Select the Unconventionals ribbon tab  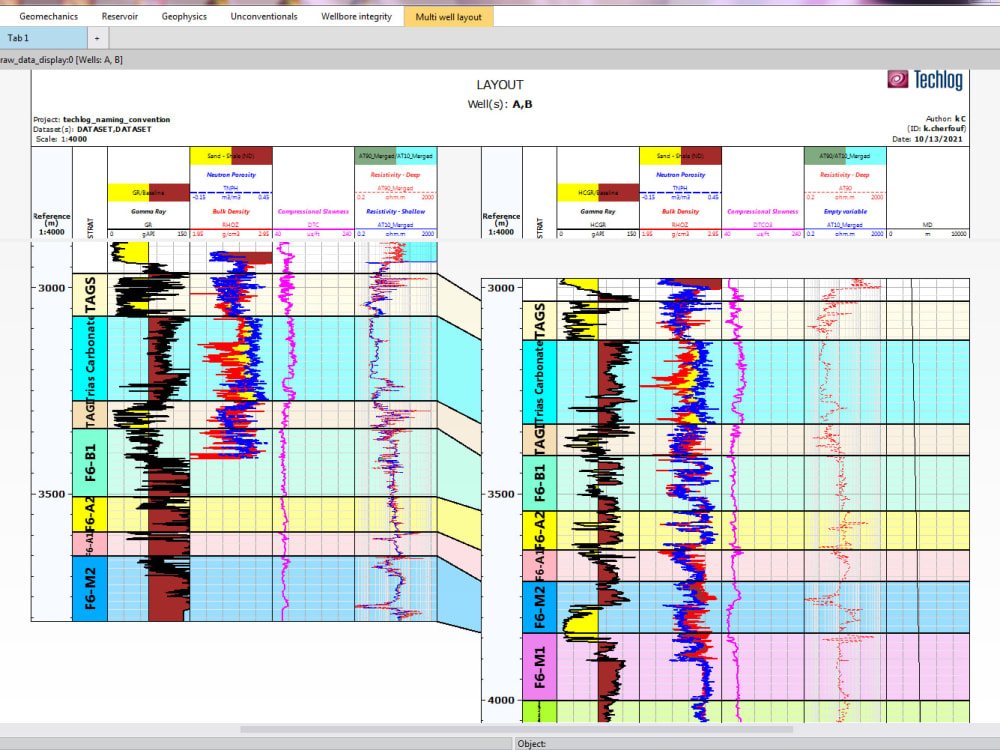click(x=263, y=15)
